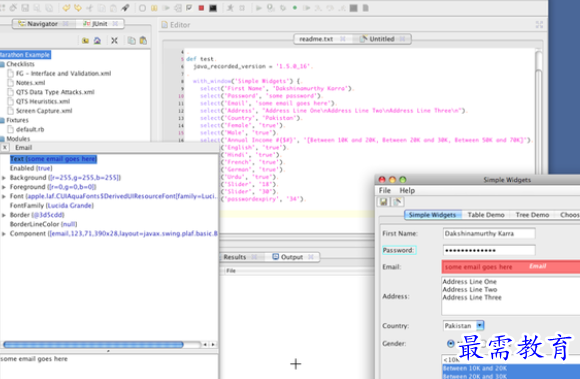Open the Tree Demo tab
The width and height of the screenshot is (580, 379).
click(532, 215)
